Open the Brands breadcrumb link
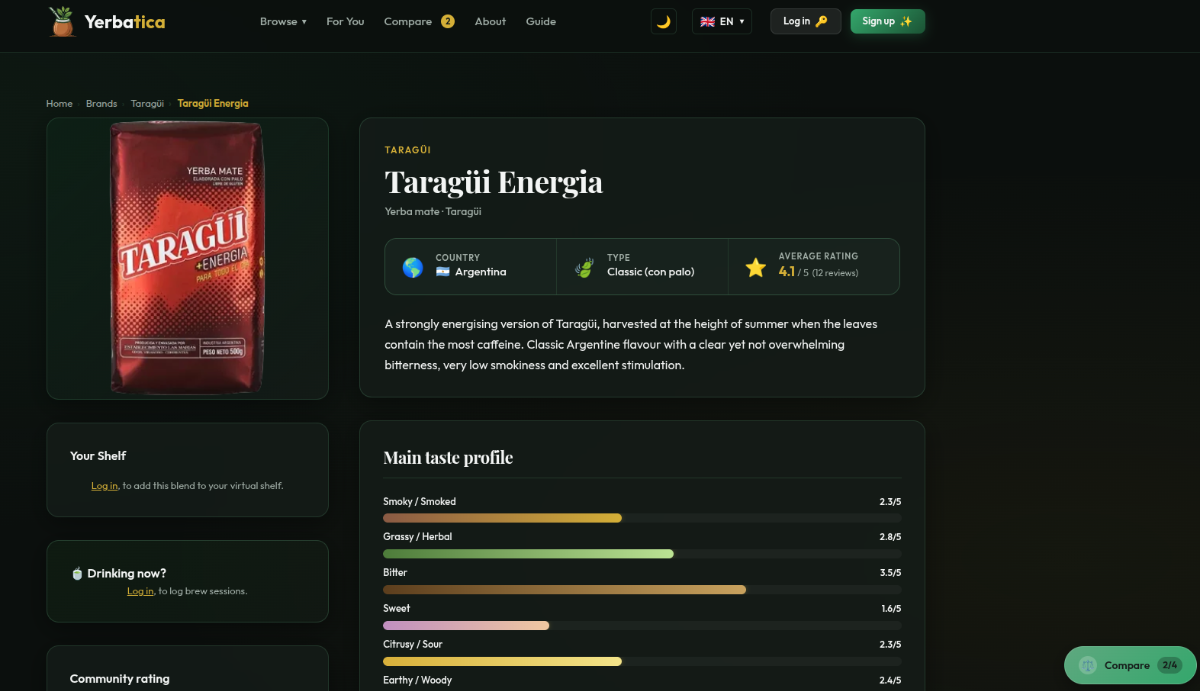 pyautogui.click(x=101, y=103)
